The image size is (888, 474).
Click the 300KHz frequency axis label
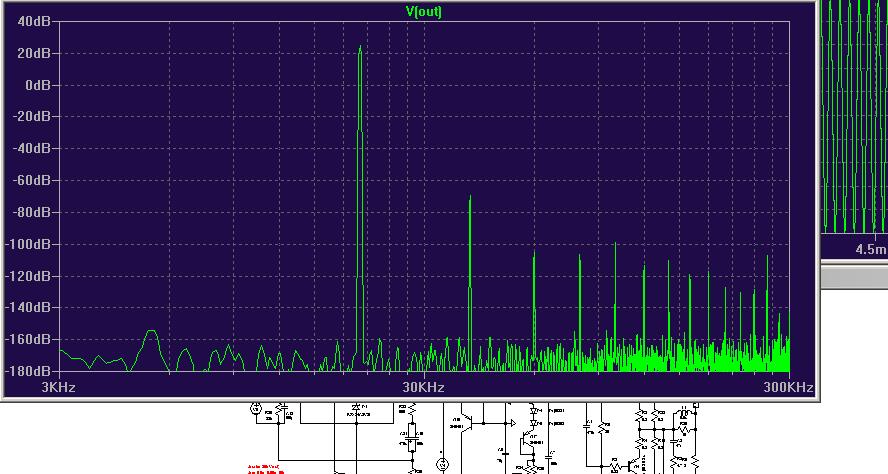pyautogui.click(x=788, y=387)
